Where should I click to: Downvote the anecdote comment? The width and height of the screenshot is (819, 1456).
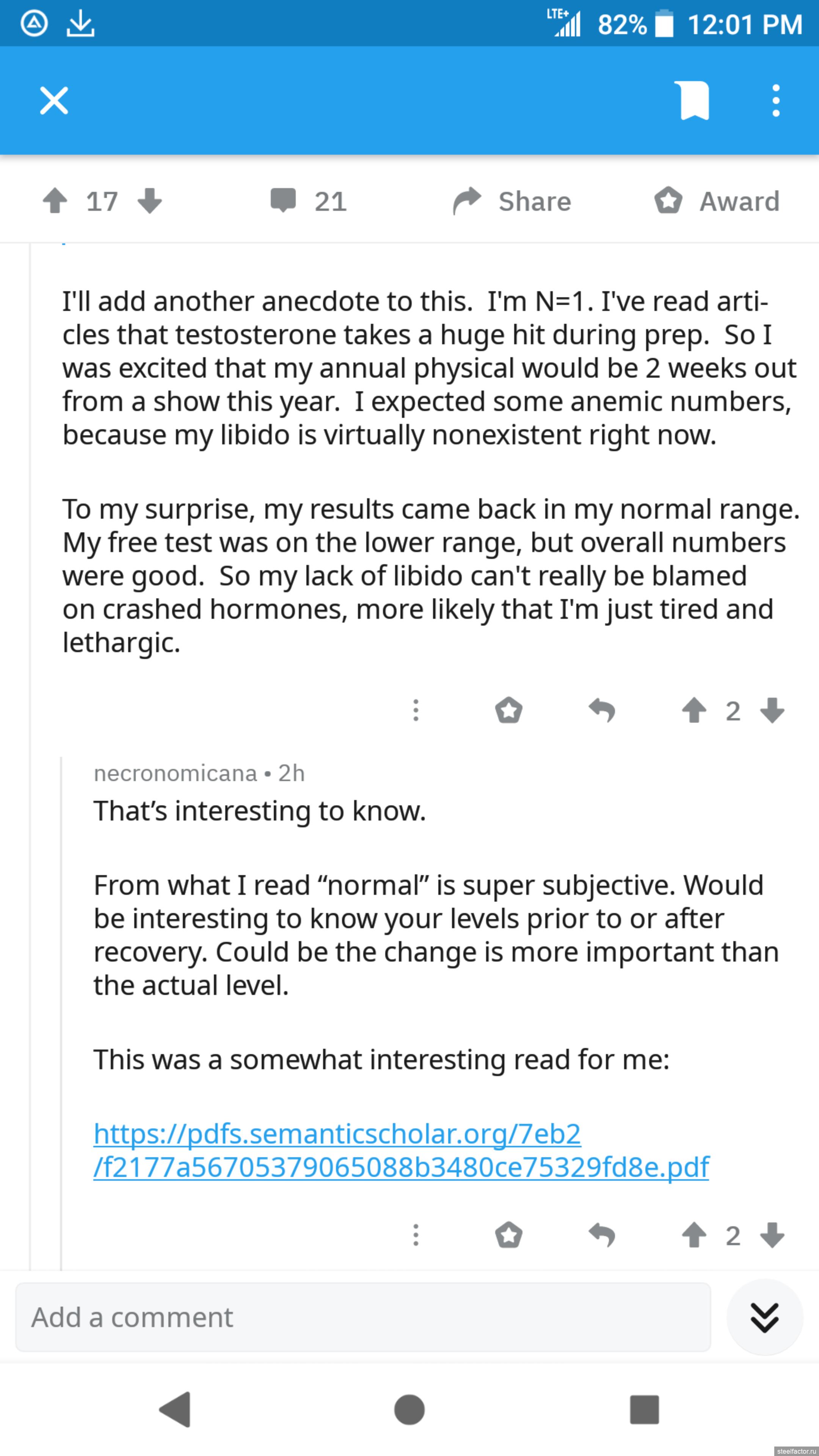pos(772,711)
